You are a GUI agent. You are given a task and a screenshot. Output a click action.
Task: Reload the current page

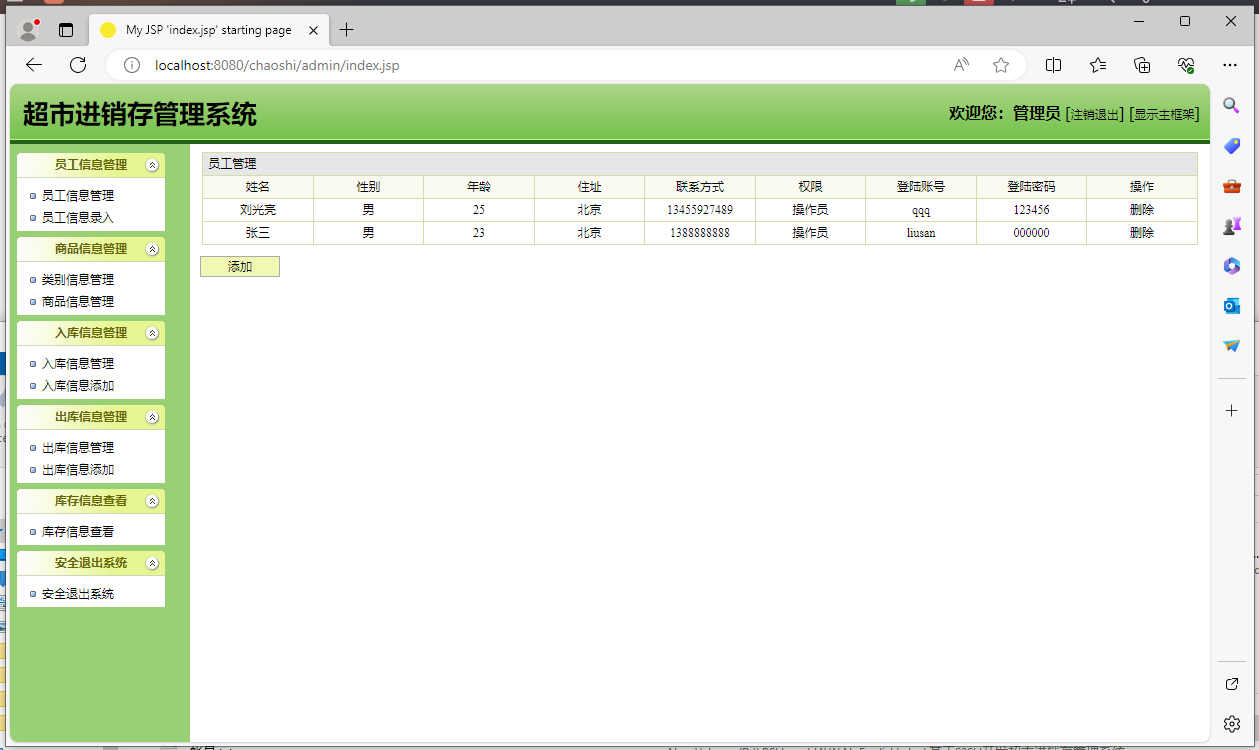tap(78, 65)
